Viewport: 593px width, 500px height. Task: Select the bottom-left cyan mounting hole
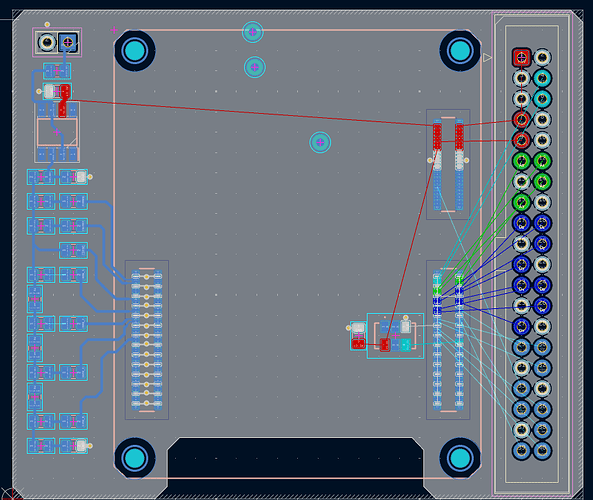(x=135, y=458)
